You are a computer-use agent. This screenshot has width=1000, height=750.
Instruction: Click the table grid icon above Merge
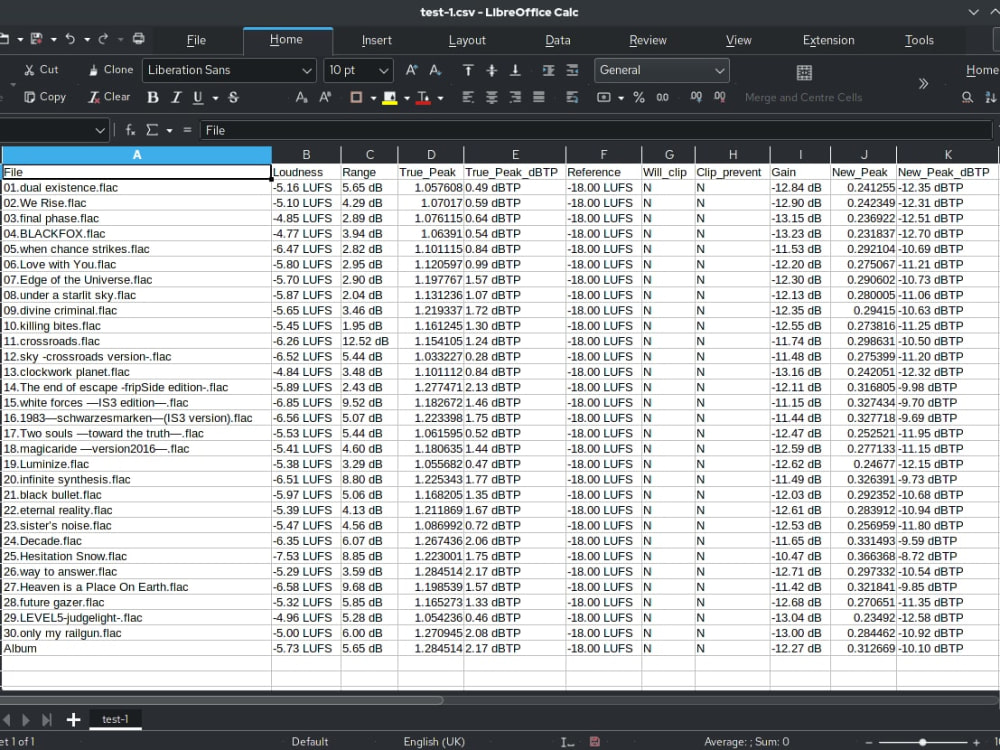click(x=804, y=73)
